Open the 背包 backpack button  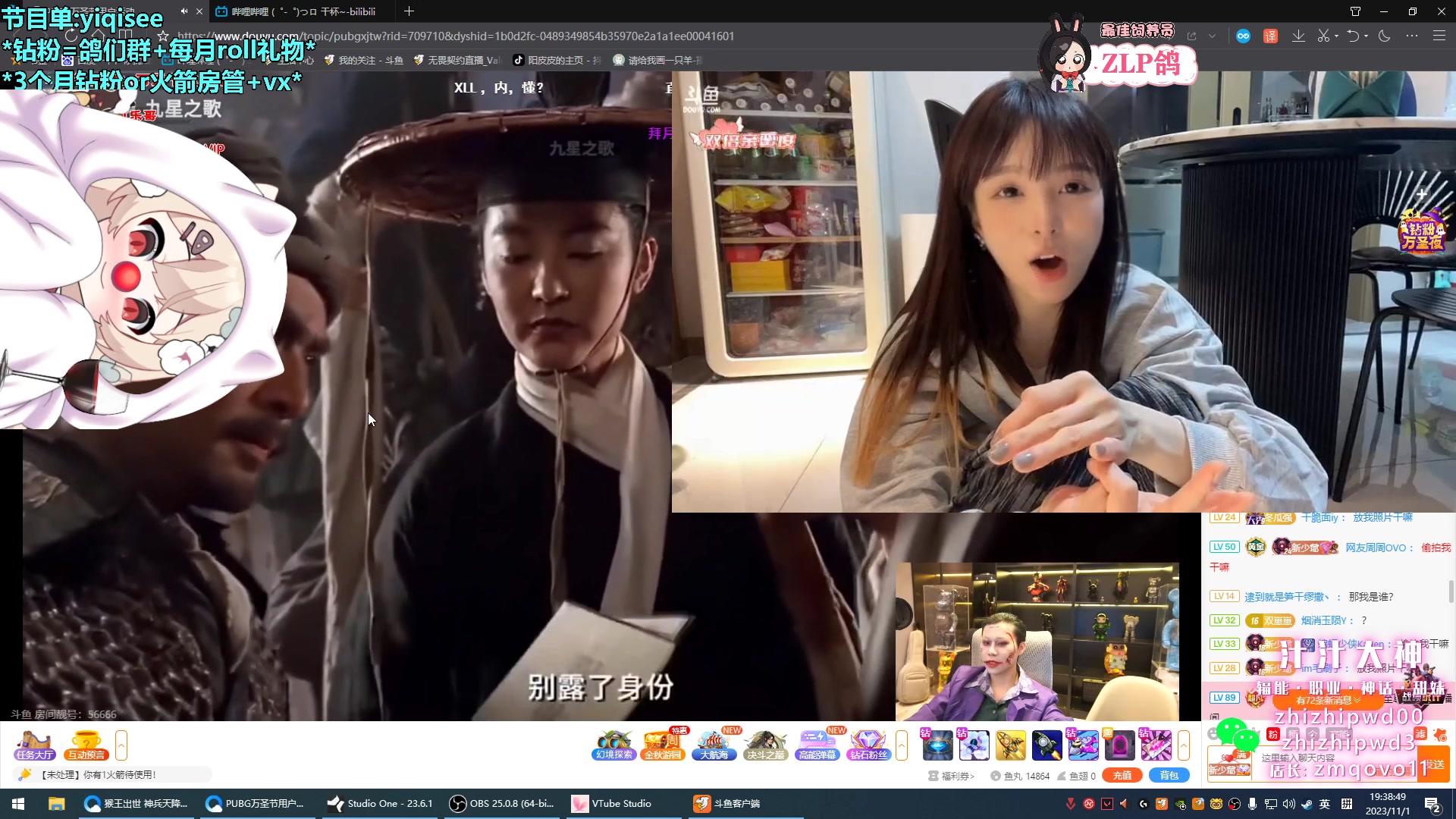1169,775
